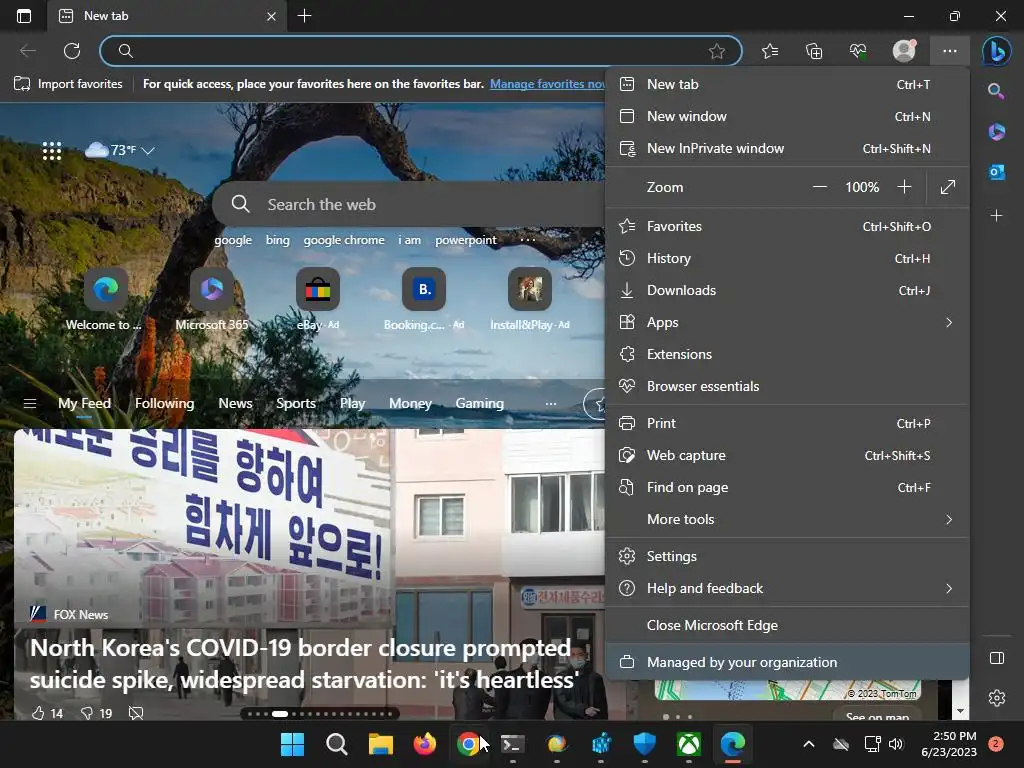Viewport: 1024px width, 768px height.
Task: Open the Collections toolbar icon
Action: (814, 51)
